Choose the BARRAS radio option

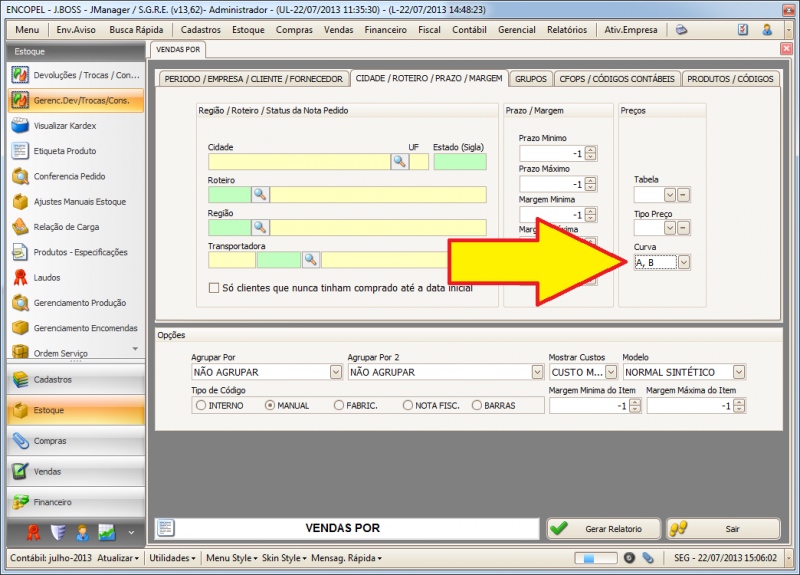[x=476, y=405]
